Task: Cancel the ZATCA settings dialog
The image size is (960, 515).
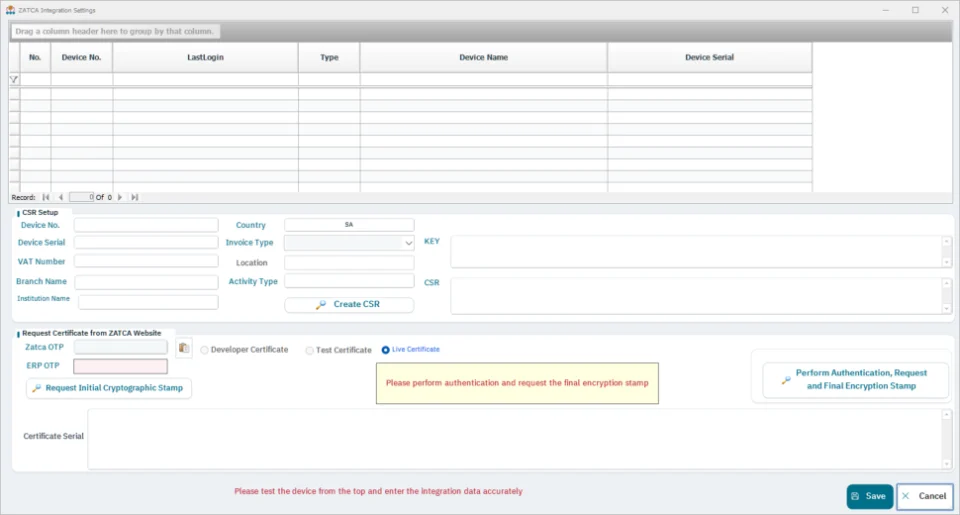Action: [925, 497]
